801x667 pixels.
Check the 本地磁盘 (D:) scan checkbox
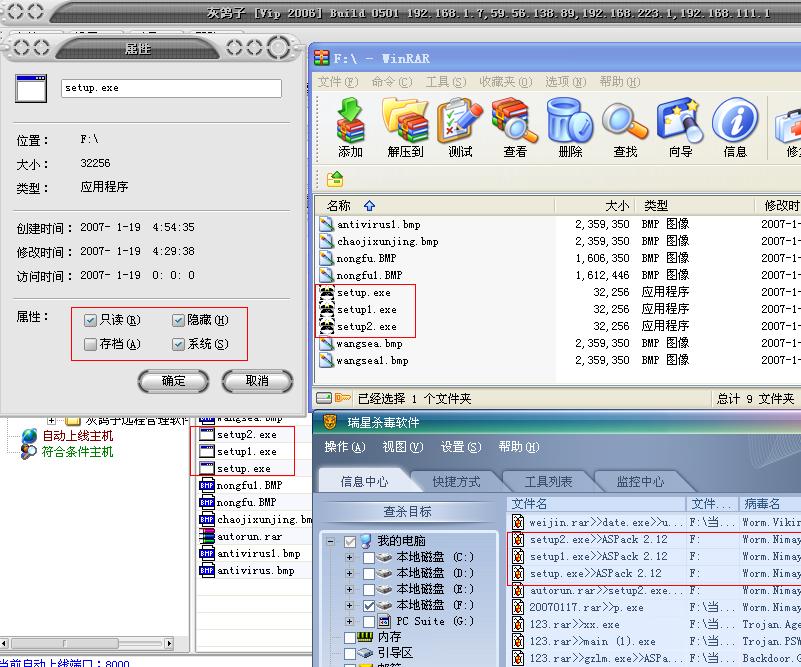coord(369,574)
